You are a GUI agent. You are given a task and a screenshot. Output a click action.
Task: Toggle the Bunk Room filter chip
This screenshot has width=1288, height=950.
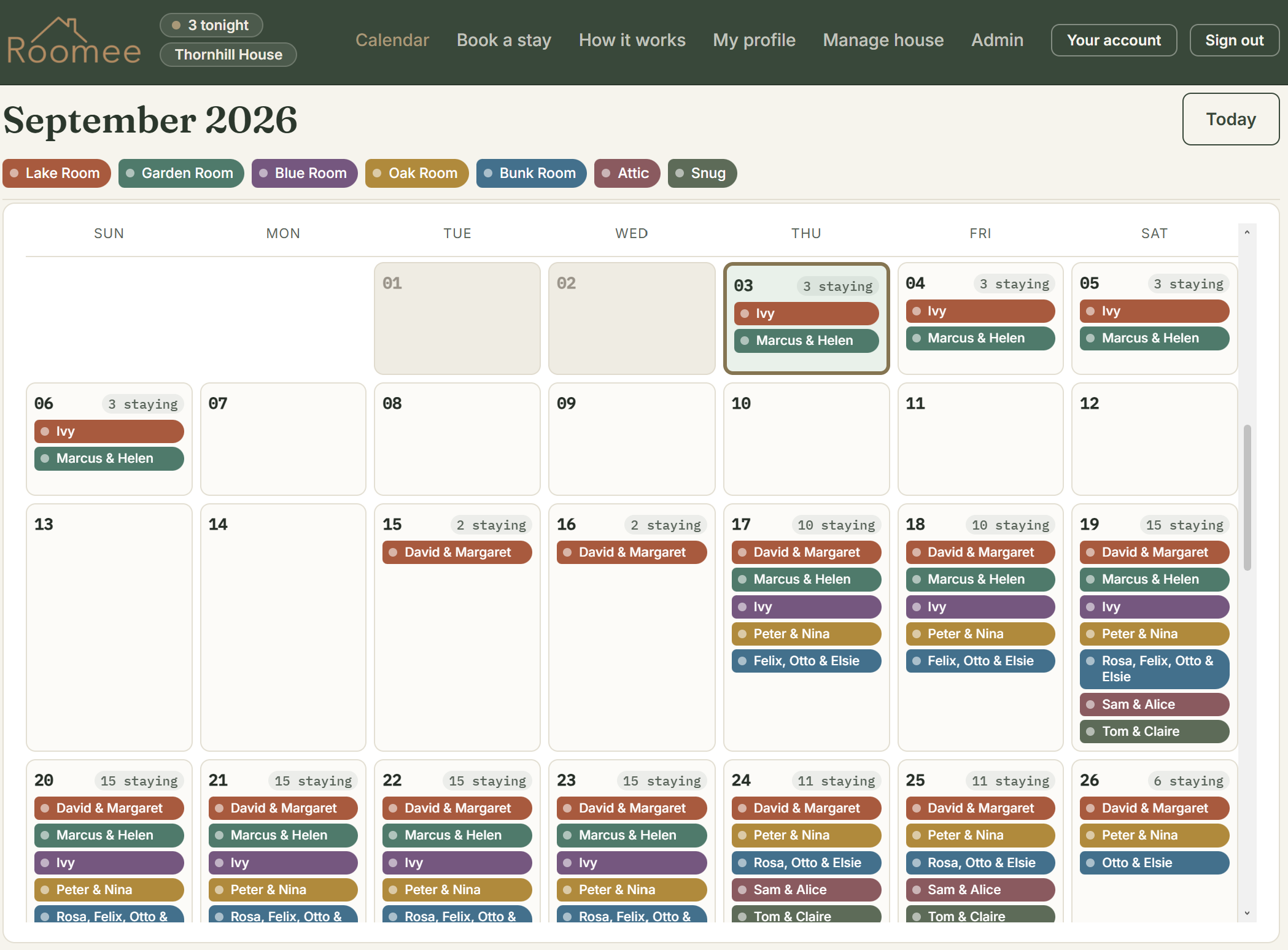(x=531, y=173)
